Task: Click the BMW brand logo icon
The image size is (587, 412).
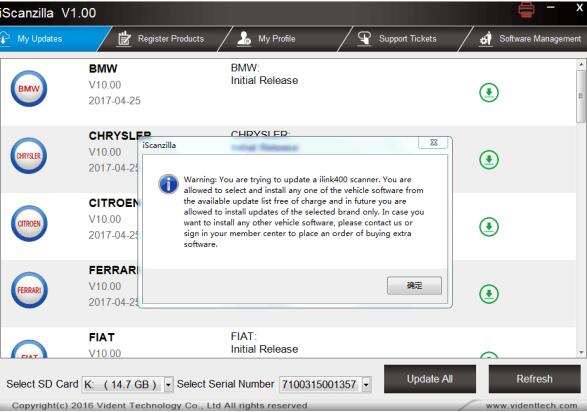Action: pos(29,89)
